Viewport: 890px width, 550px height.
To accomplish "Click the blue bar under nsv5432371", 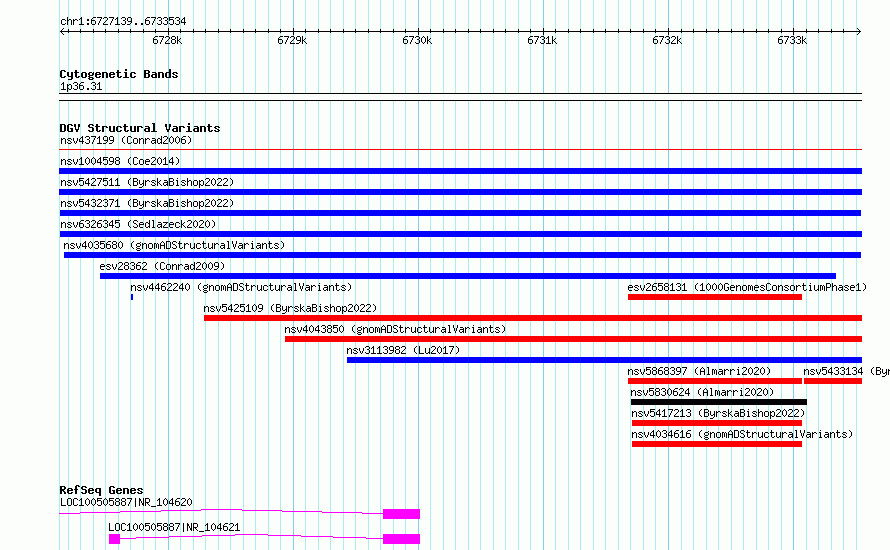I will coord(460,213).
